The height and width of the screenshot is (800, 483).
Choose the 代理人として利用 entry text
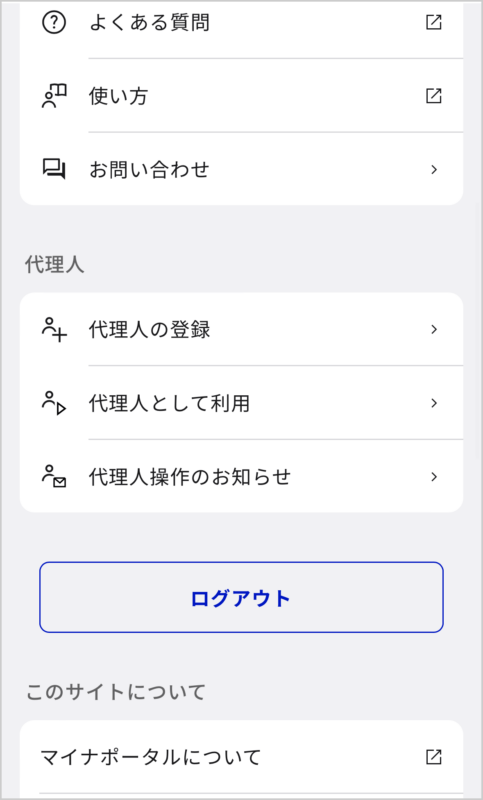click(x=169, y=403)
